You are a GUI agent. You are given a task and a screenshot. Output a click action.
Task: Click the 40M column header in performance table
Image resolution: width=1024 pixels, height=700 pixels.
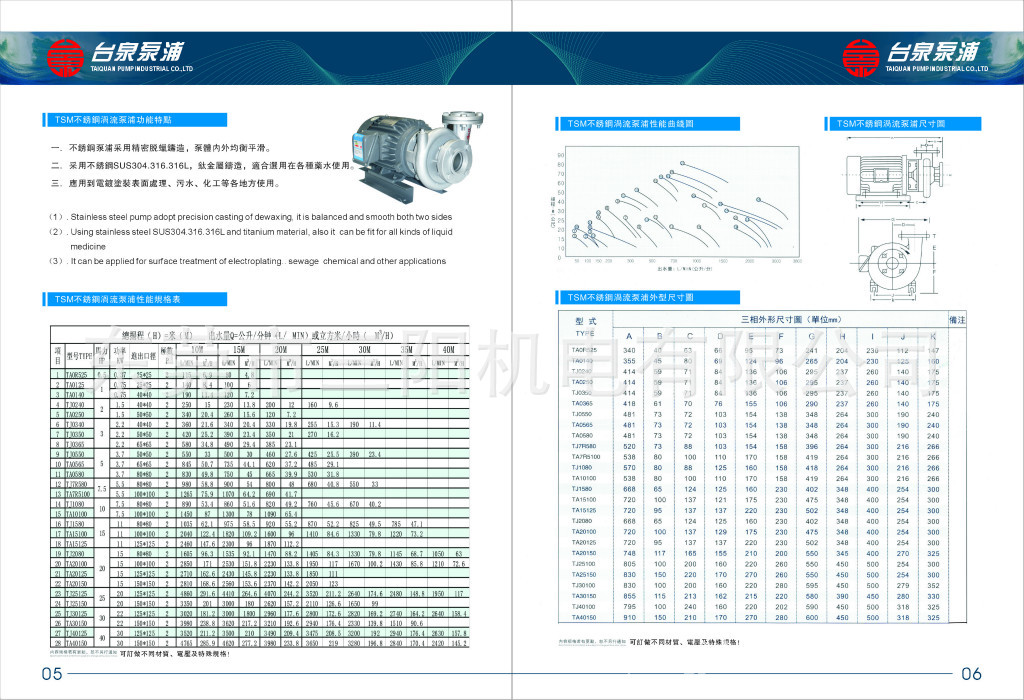449,350
